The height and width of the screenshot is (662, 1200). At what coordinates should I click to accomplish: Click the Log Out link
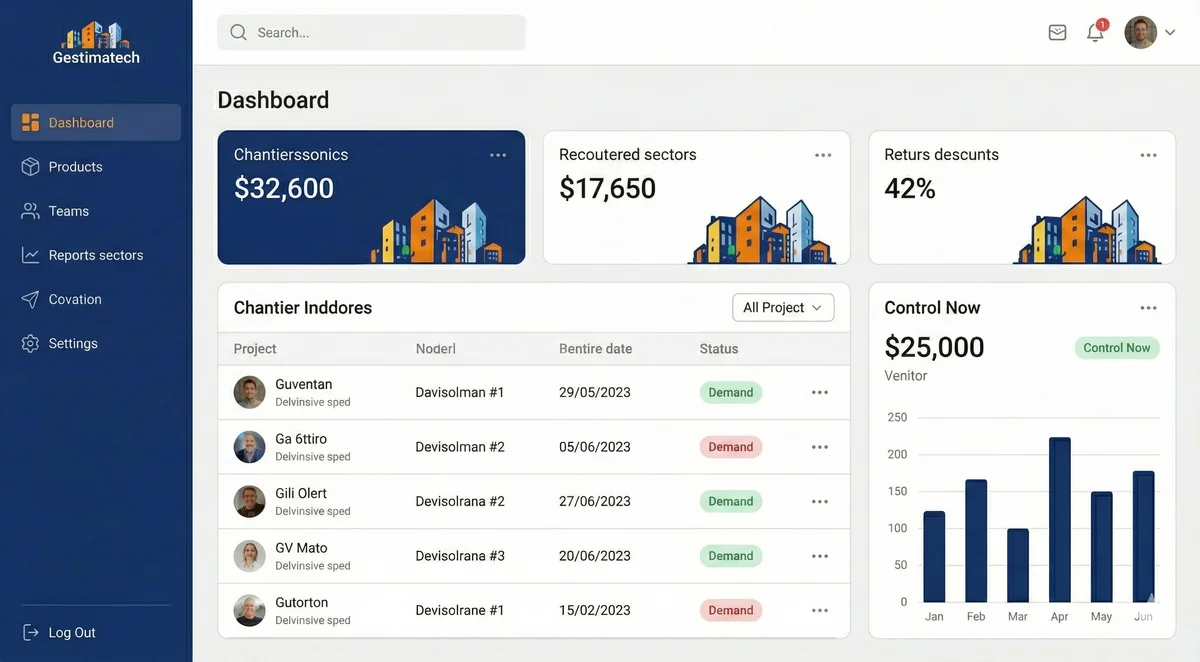pos(72,633)
